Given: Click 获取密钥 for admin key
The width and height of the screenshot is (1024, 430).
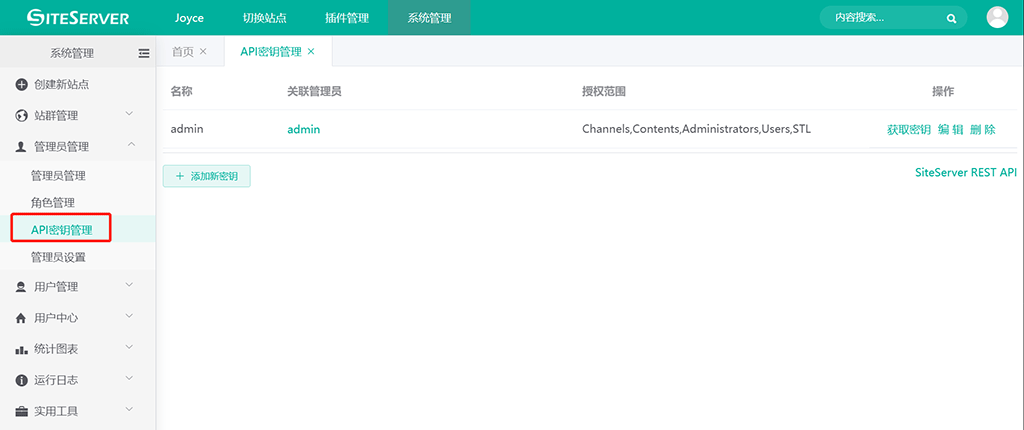Looking at the screenshot, I should point(908,130).
